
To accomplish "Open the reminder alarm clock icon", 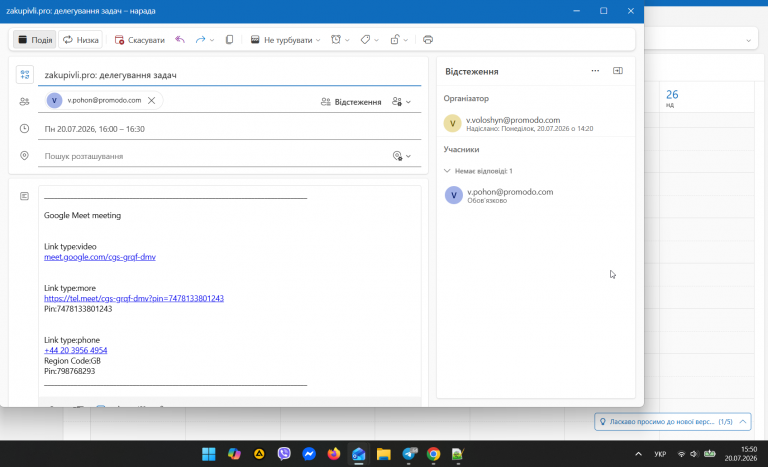I will pyautogui.click(x=336, y=40).
